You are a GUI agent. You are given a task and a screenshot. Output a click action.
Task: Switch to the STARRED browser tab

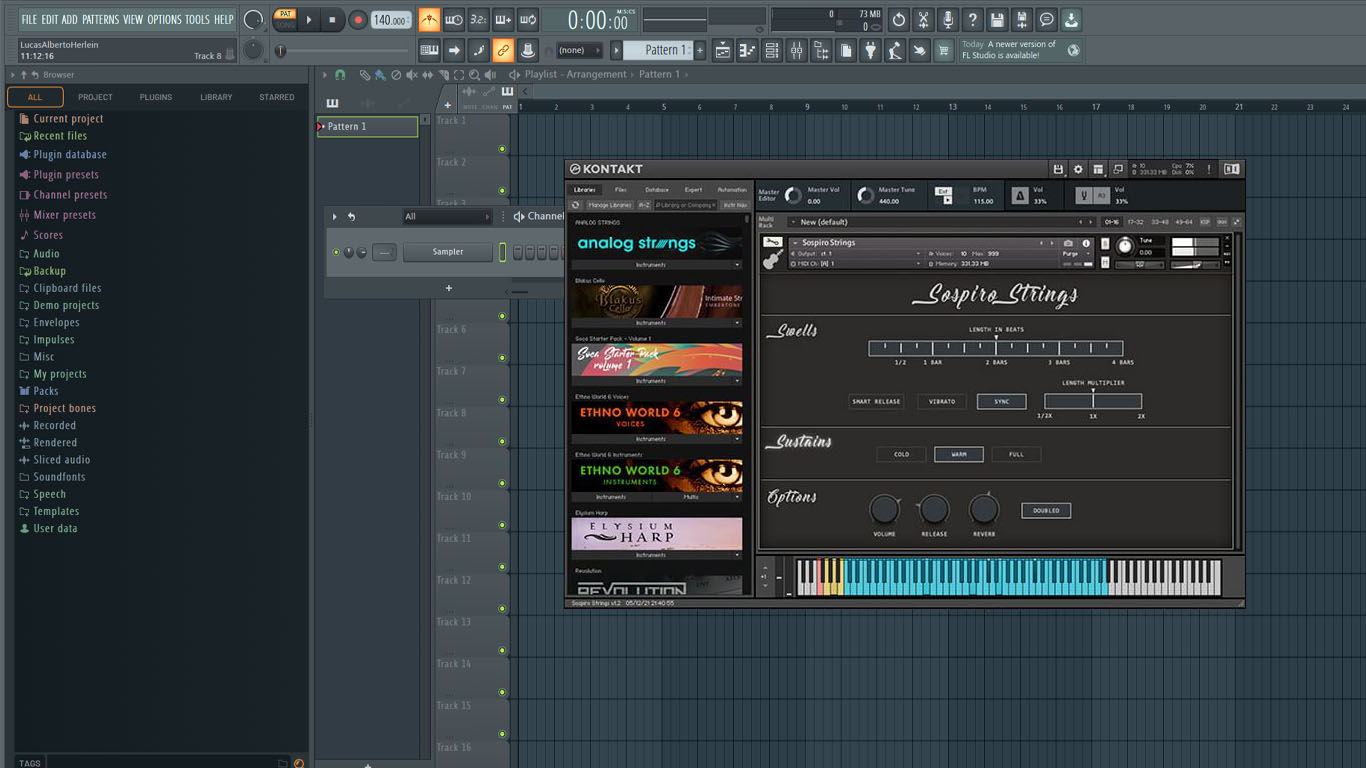click(277, 97)
